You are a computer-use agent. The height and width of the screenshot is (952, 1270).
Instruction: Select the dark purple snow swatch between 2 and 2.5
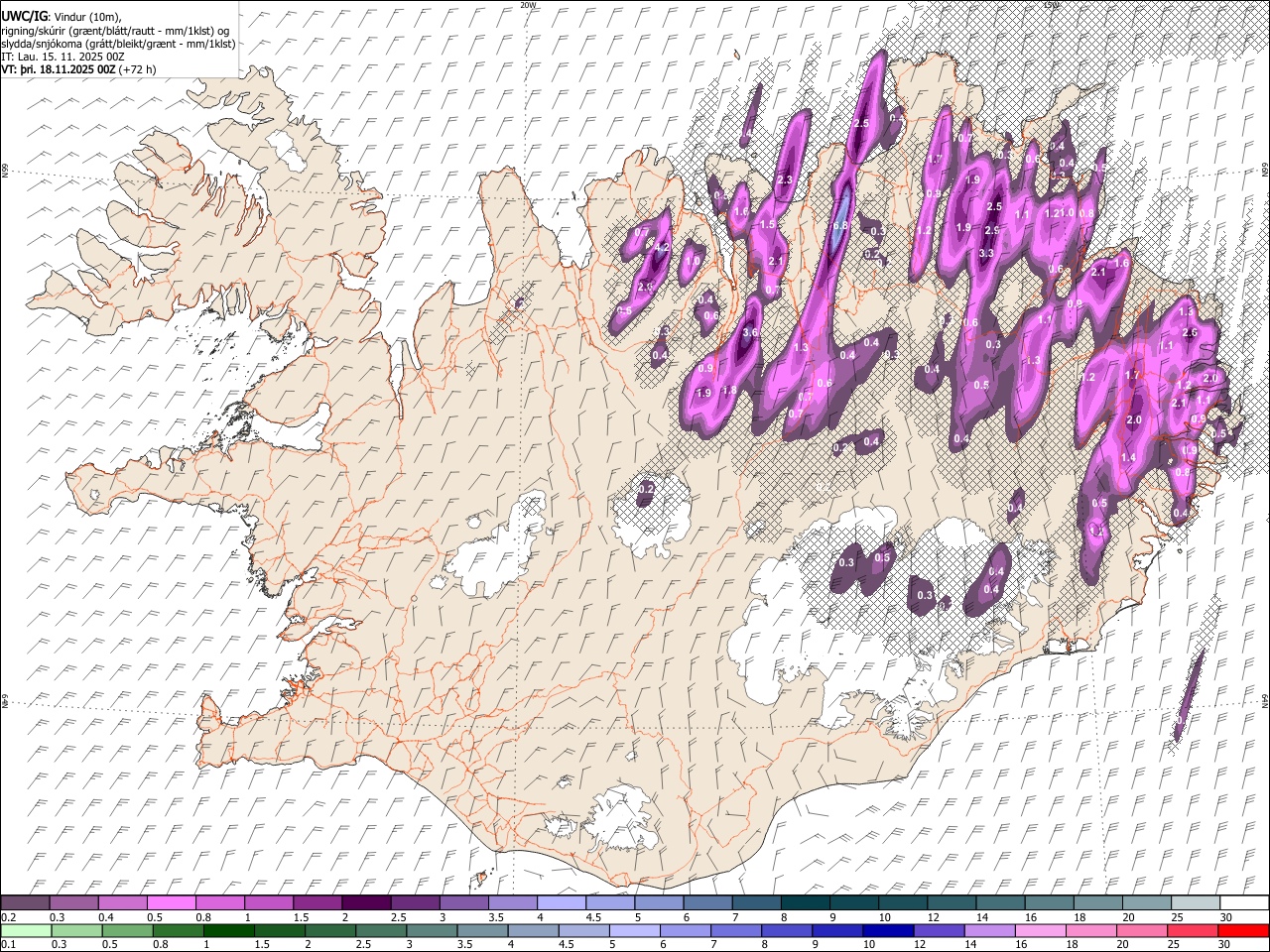[367, 903]
